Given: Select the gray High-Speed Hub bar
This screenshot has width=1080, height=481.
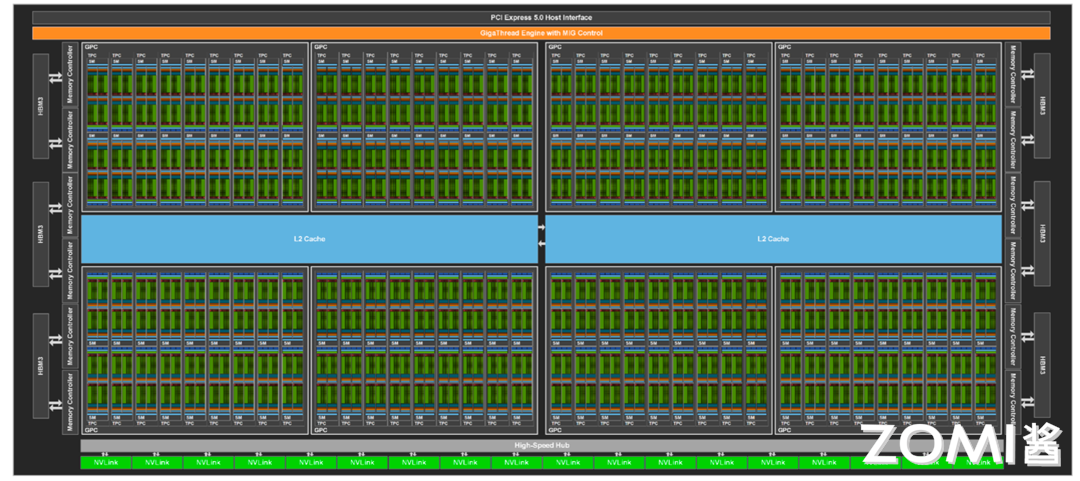Looking at the screenshot, I should pos(540,445).
